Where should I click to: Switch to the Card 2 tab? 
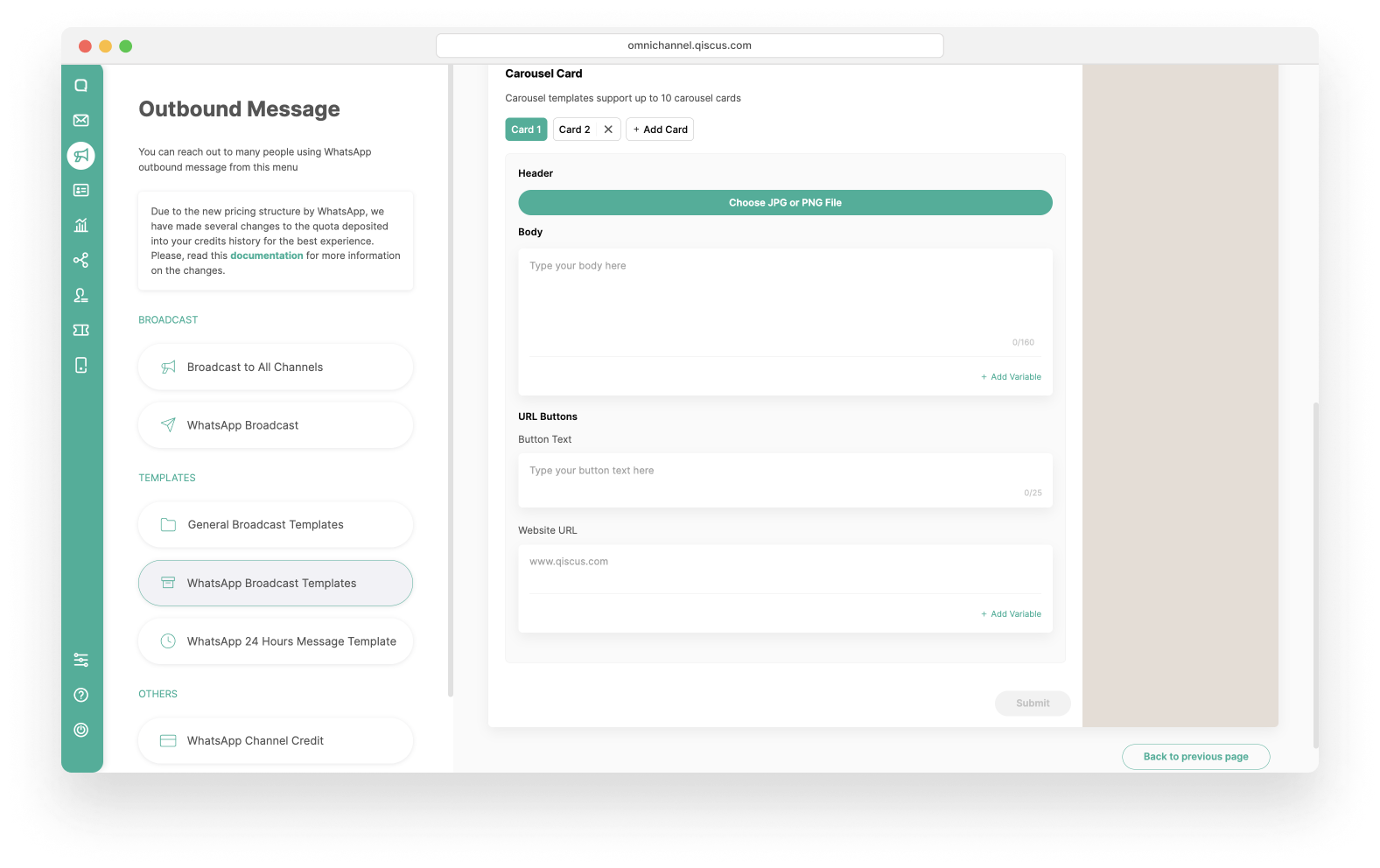click(575, 129)
